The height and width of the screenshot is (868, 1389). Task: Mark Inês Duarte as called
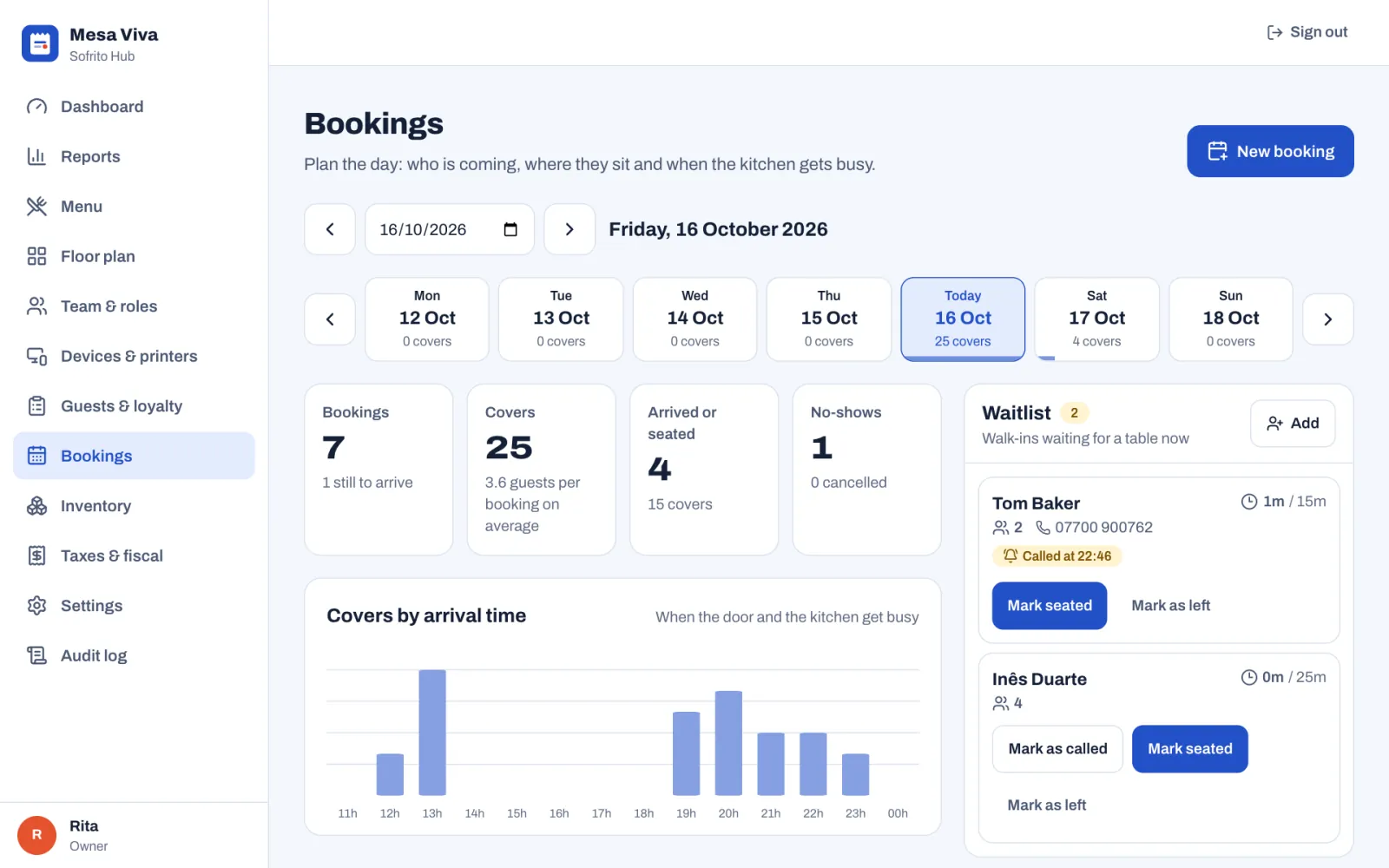pos(1057,749)
